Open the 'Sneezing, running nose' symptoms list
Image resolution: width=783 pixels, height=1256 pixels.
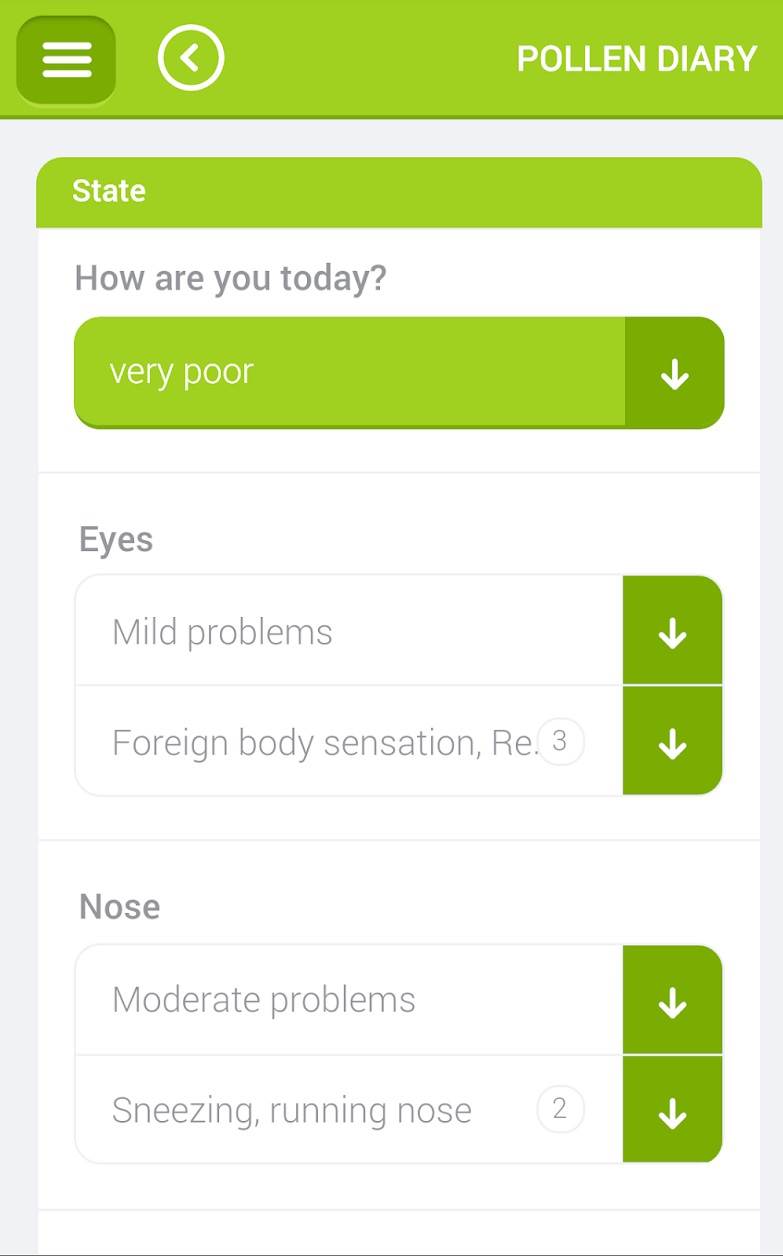tap(320, 1110)
